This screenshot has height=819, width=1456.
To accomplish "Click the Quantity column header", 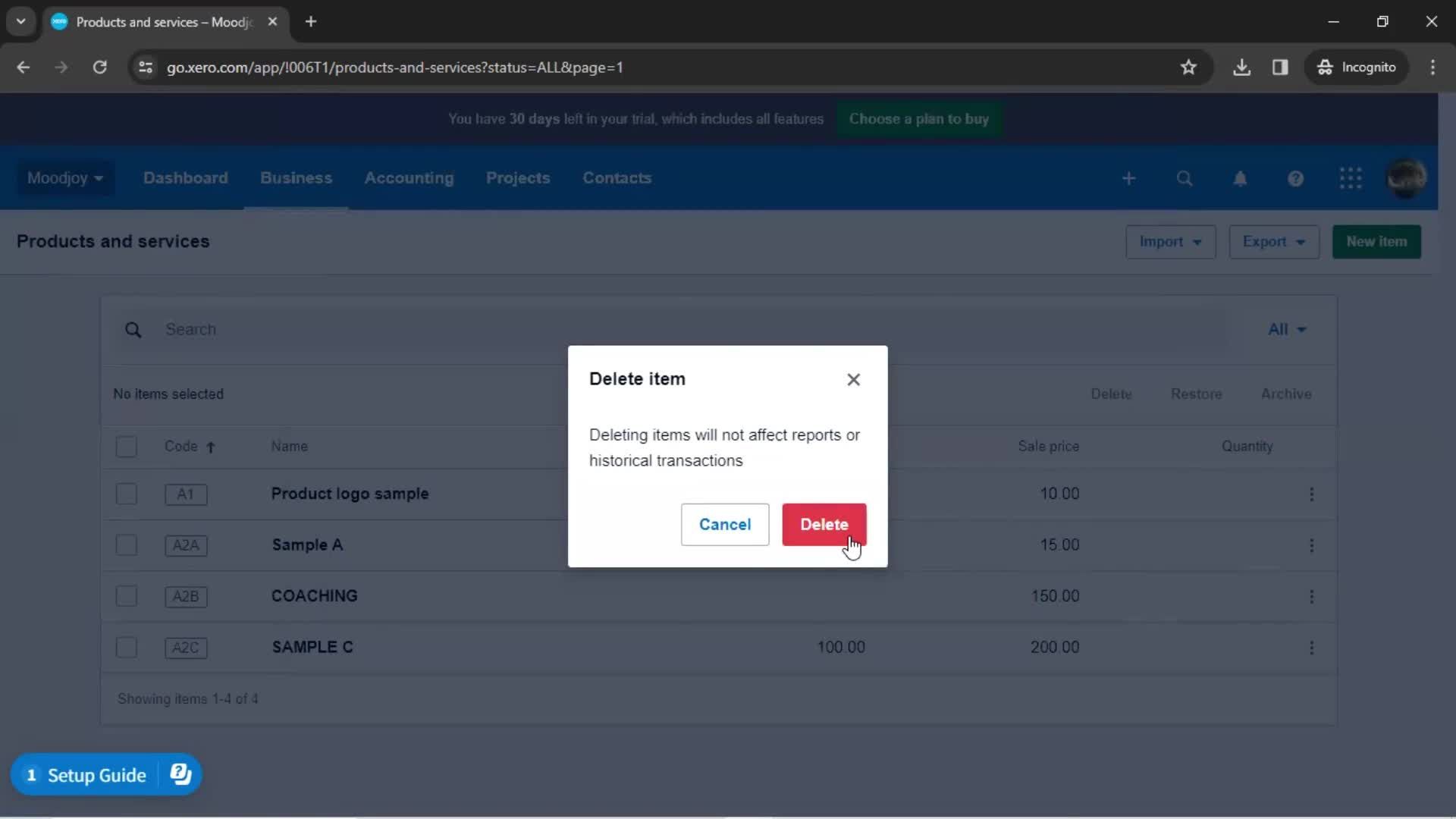I will coord(1247,447).
